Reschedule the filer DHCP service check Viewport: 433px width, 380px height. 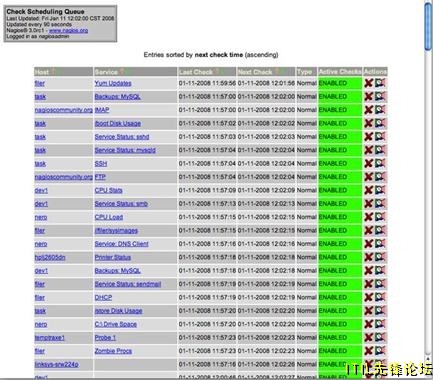click(380, 297)
